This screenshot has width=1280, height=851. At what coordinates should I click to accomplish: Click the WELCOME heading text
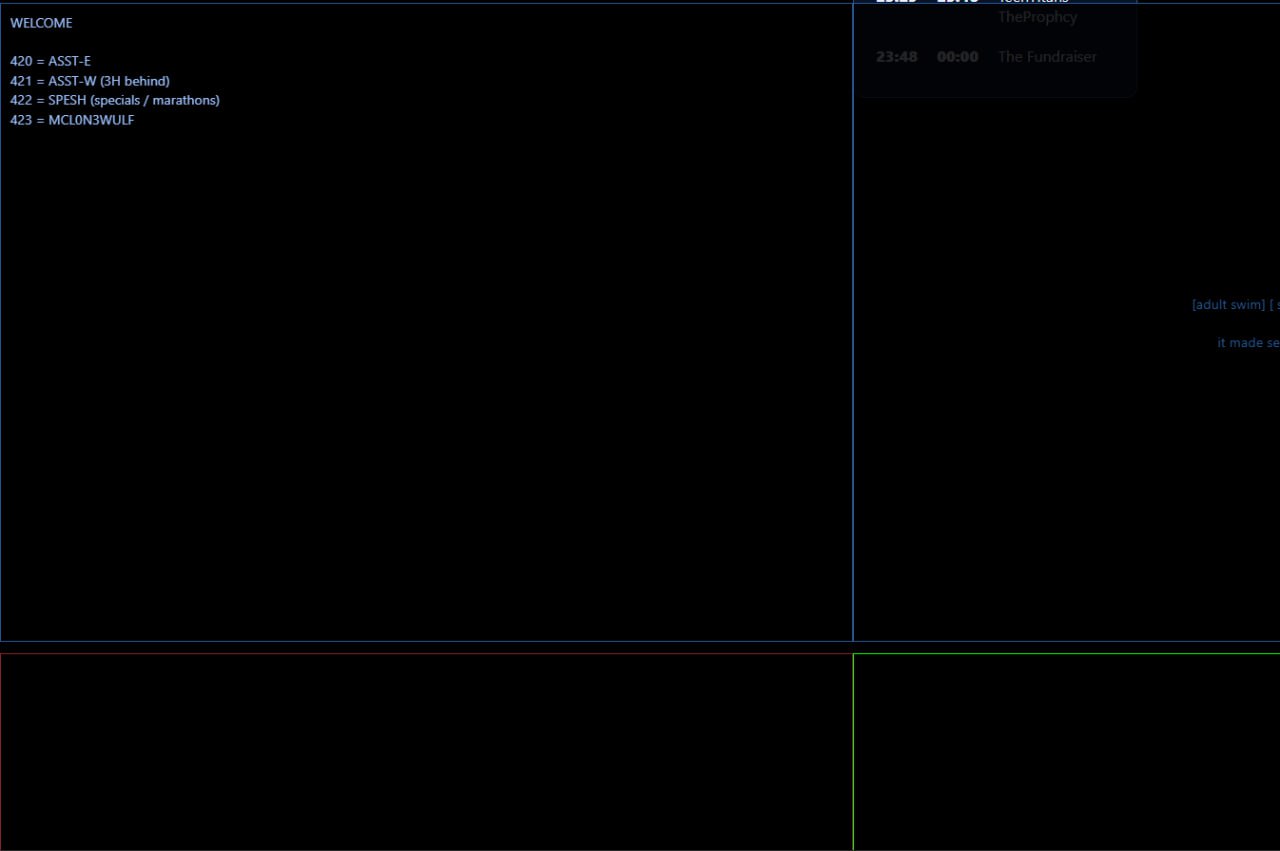tap(41, 23)
